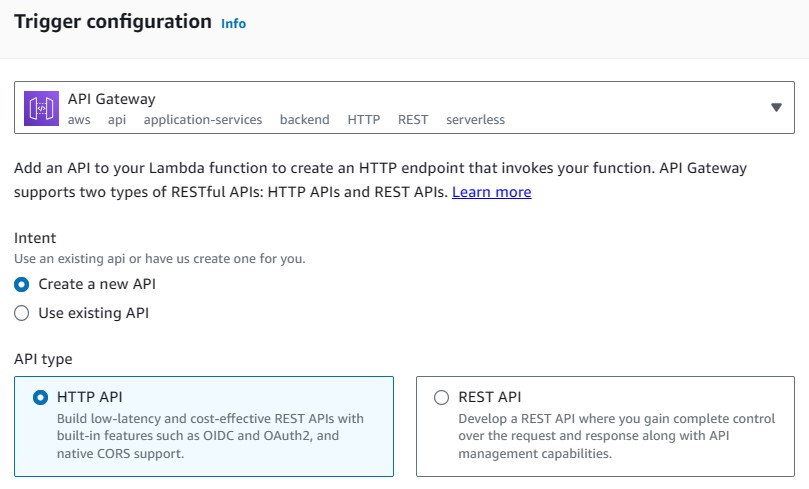Open the Info link beside Trigger configuration
The height and width of the screenshot is (489, 809).
(x=233, y=23)
